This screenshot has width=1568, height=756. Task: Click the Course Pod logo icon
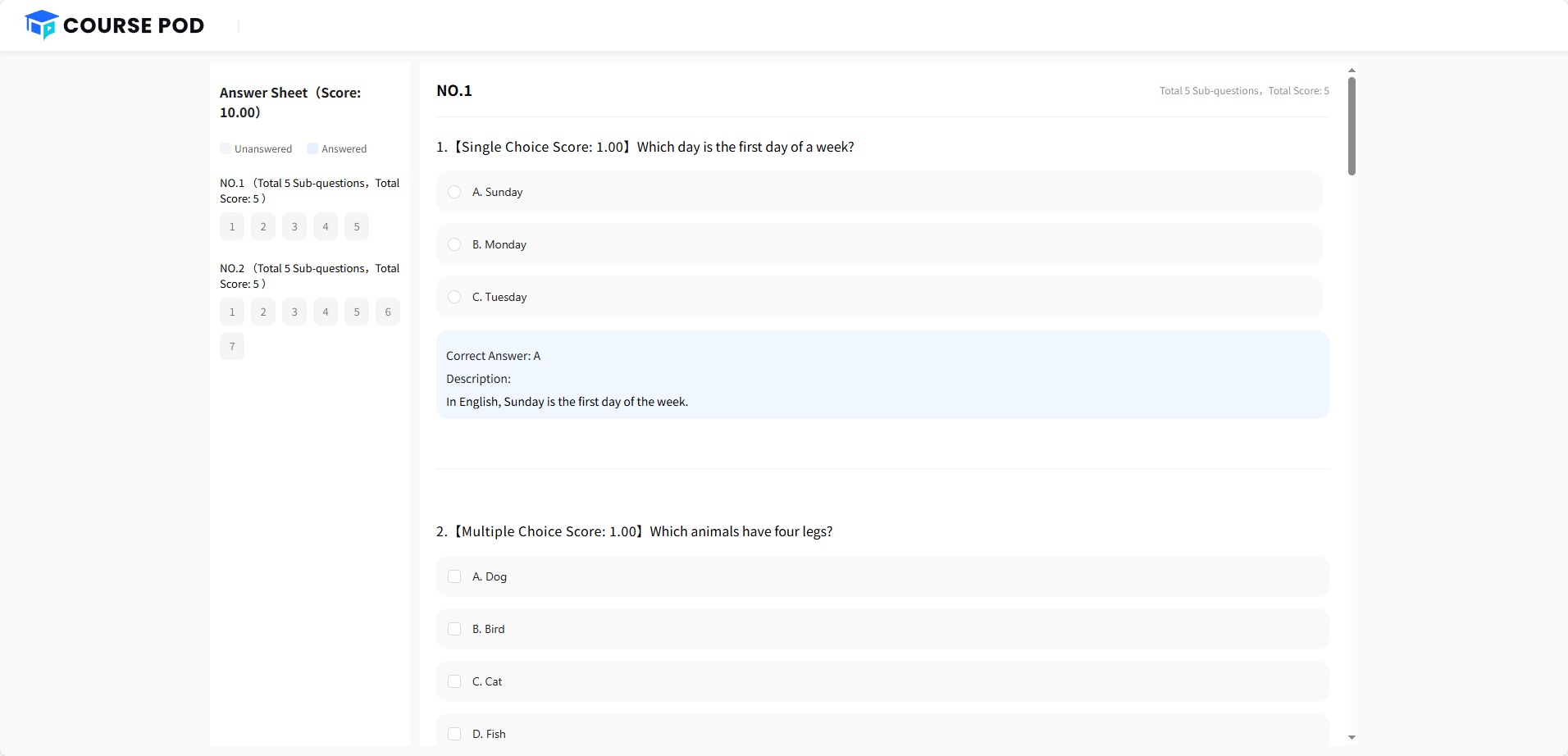pos(41,25)
